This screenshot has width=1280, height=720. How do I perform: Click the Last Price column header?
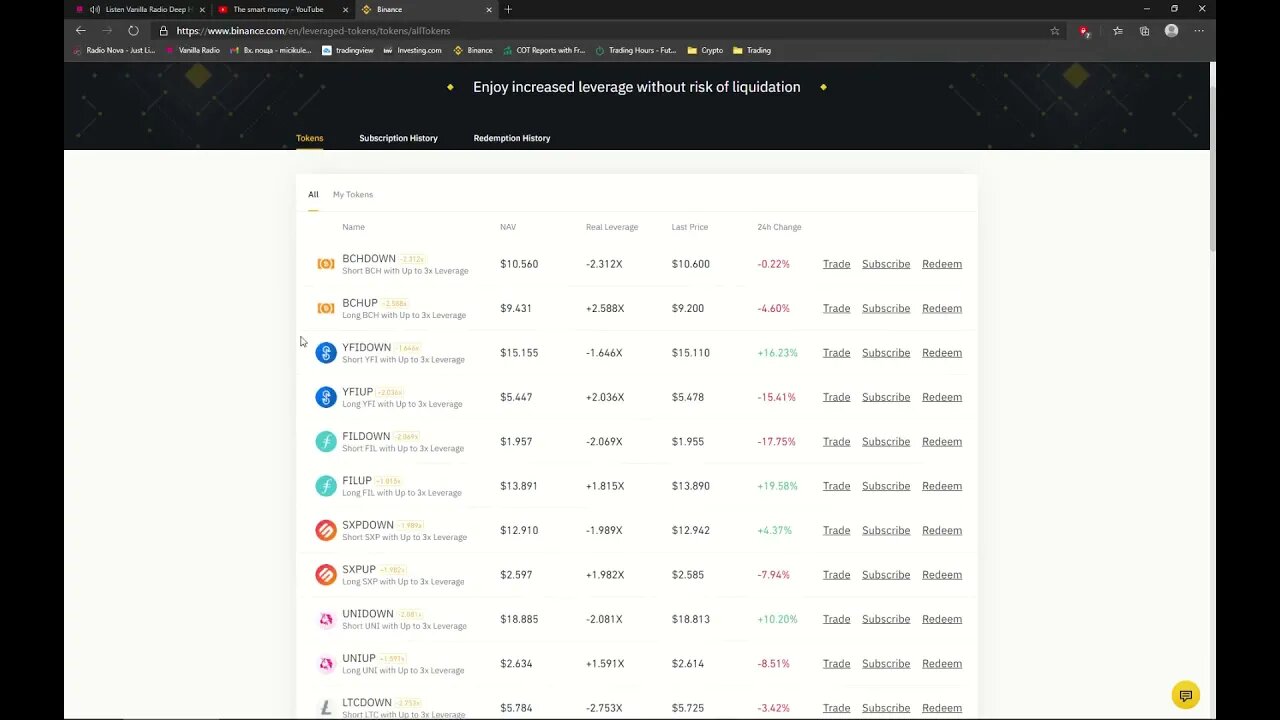click(x=690, y=227)
